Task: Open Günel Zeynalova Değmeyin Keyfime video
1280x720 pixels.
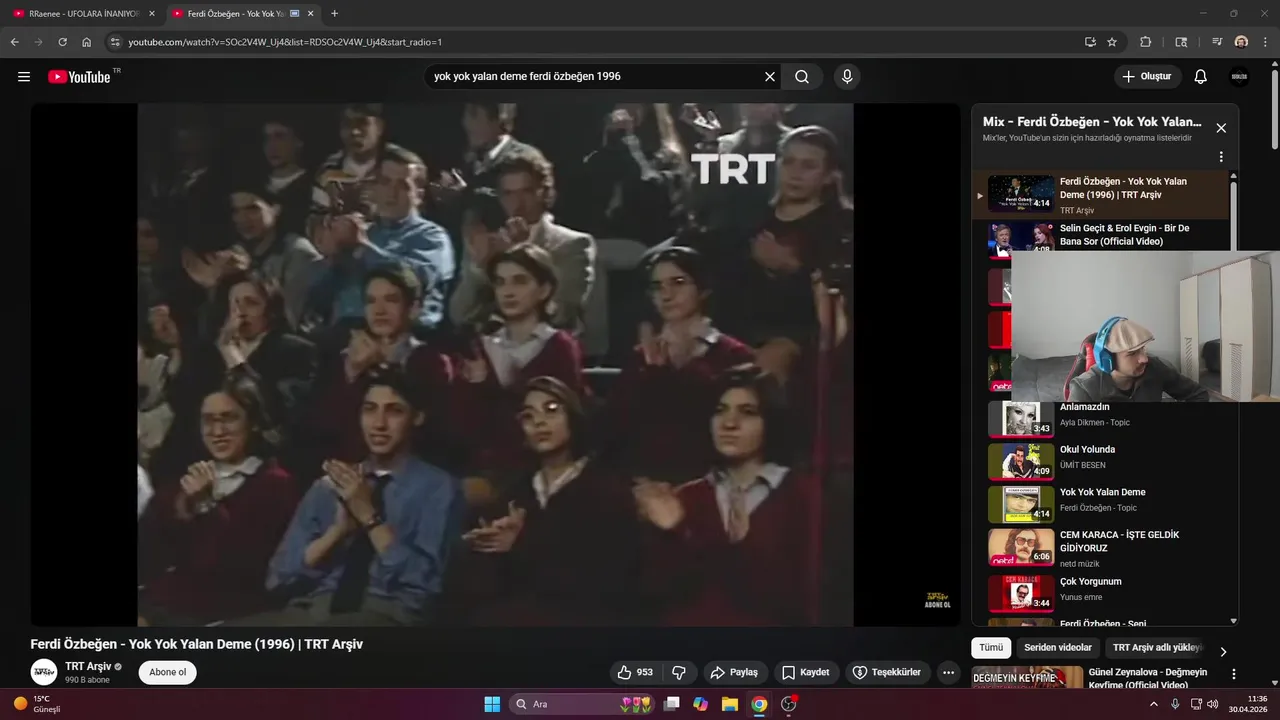Action: [1147, 678]
